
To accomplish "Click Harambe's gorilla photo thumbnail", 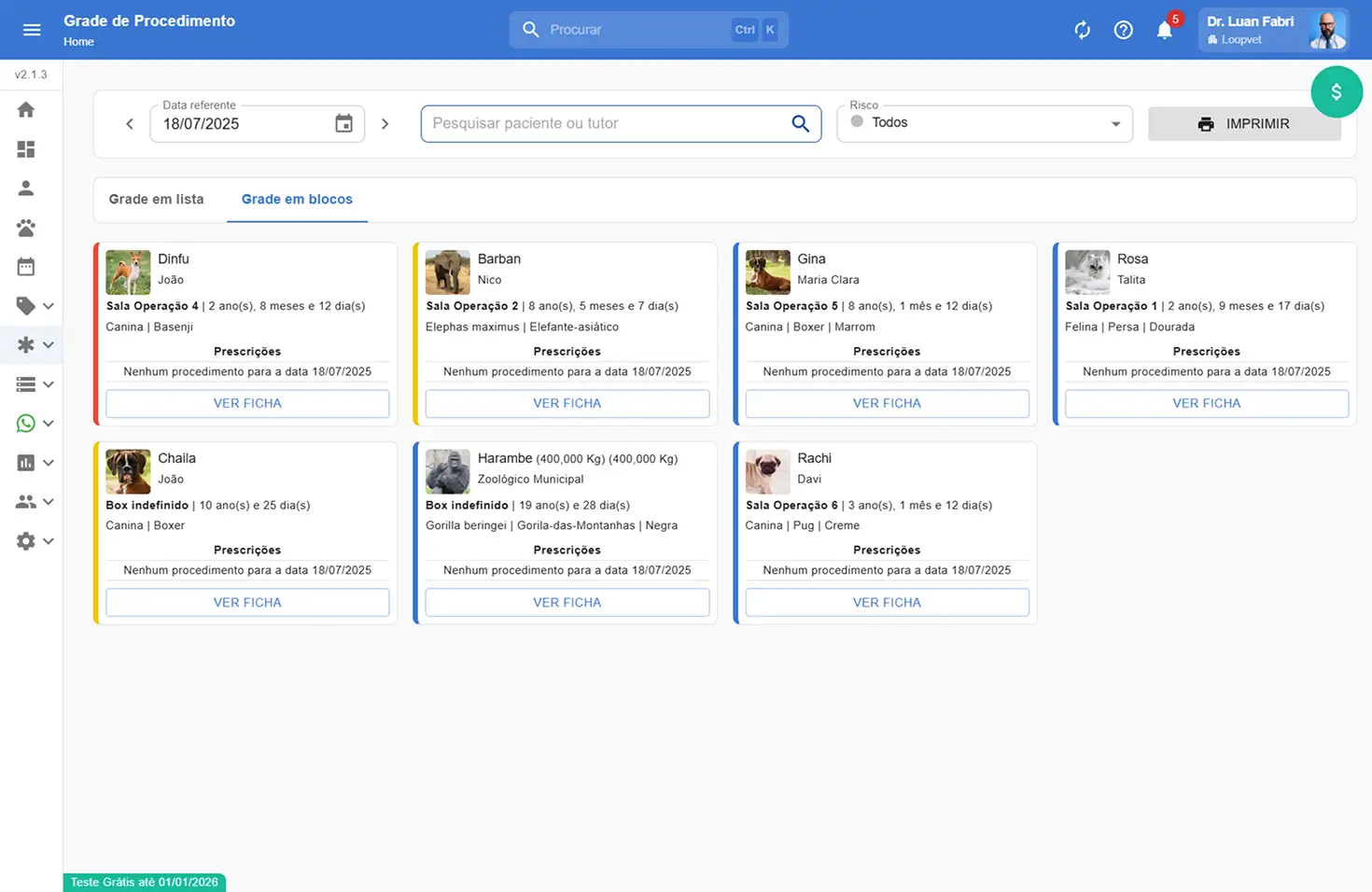I will [448, 471].
